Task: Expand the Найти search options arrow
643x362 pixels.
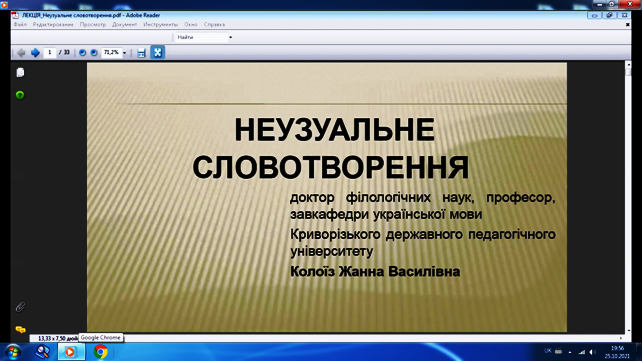Action: coord(230,37)
